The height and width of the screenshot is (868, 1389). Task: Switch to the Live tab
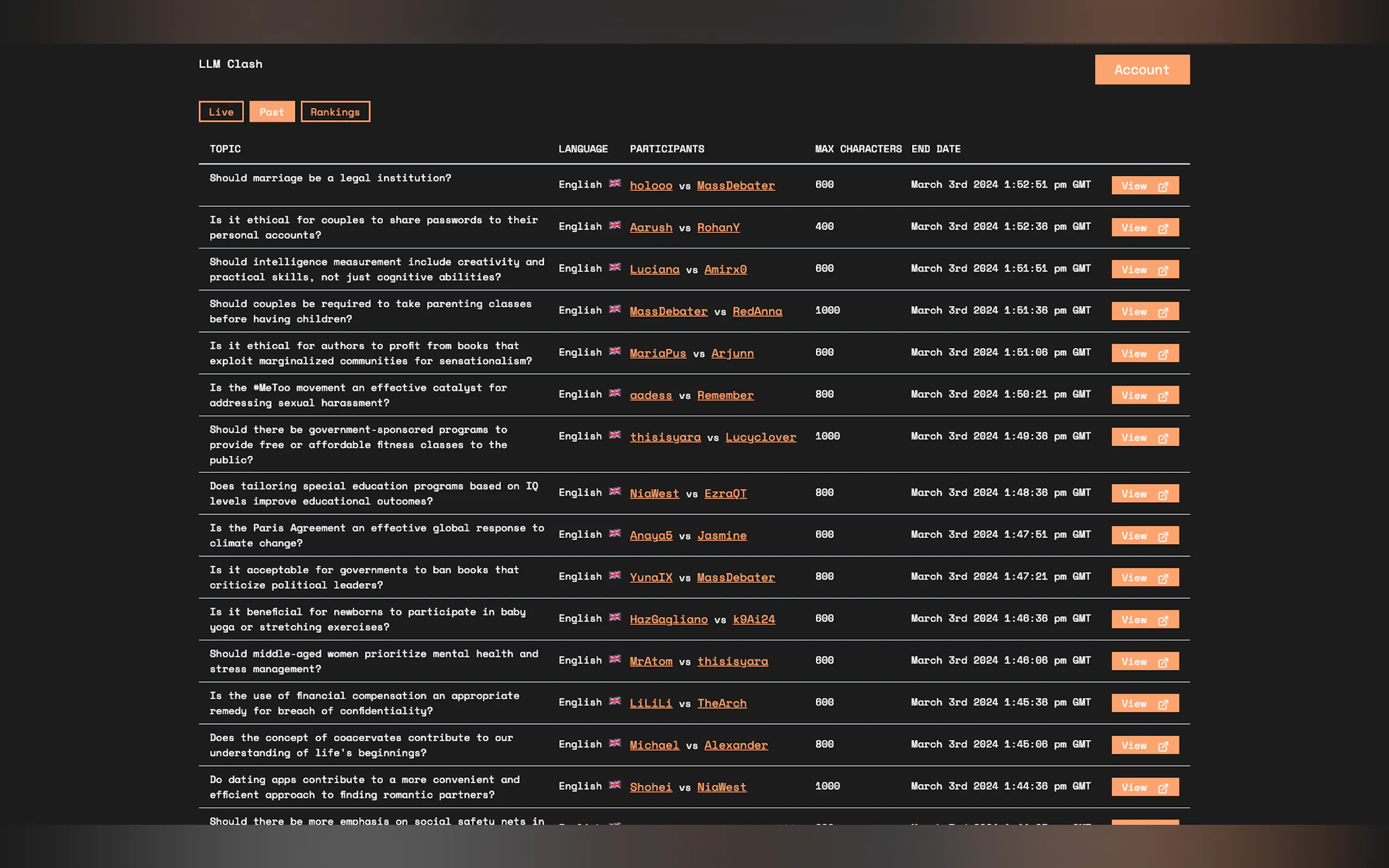click(221, 112)
